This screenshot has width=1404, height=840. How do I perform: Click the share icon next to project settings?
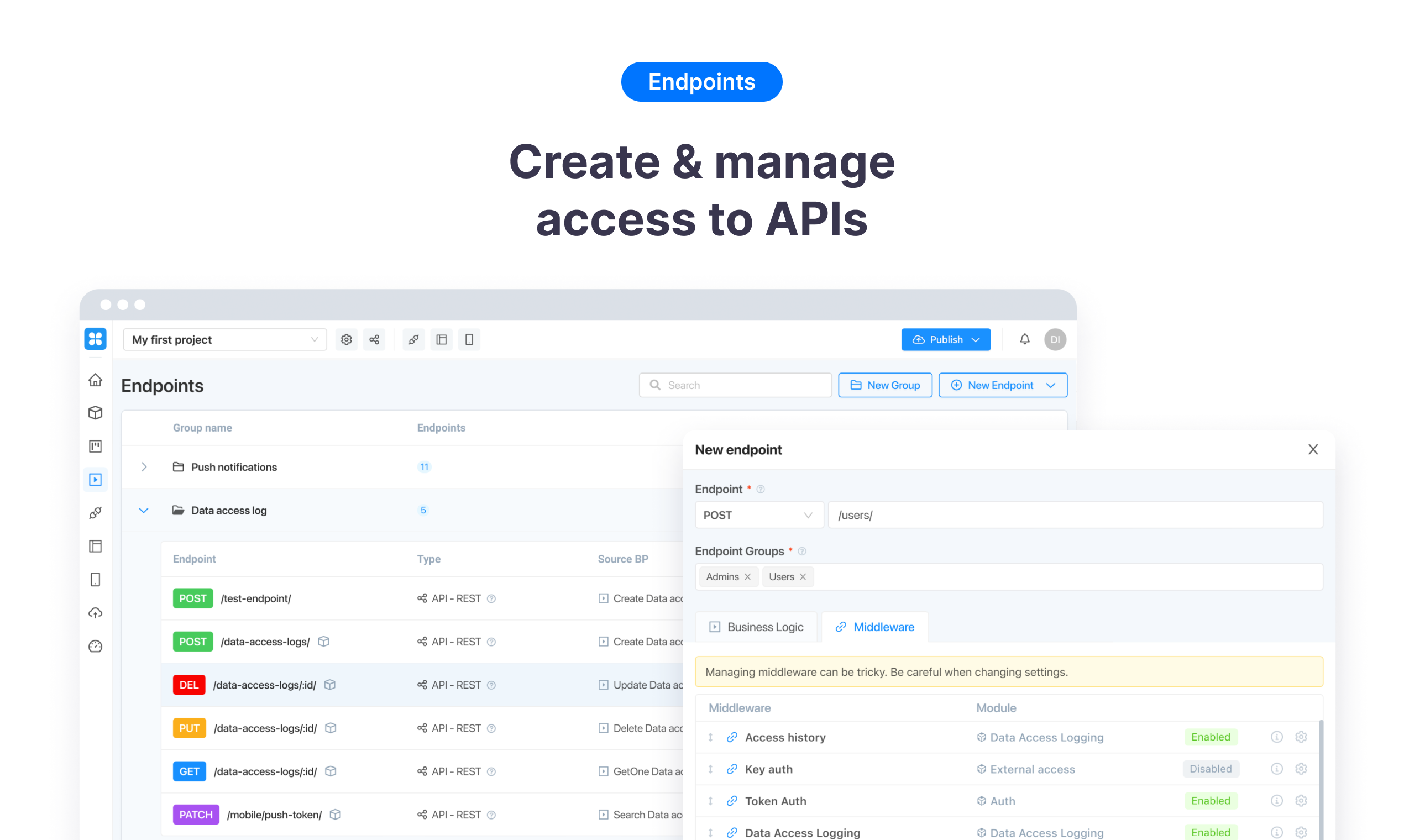[x=374, y=339]
